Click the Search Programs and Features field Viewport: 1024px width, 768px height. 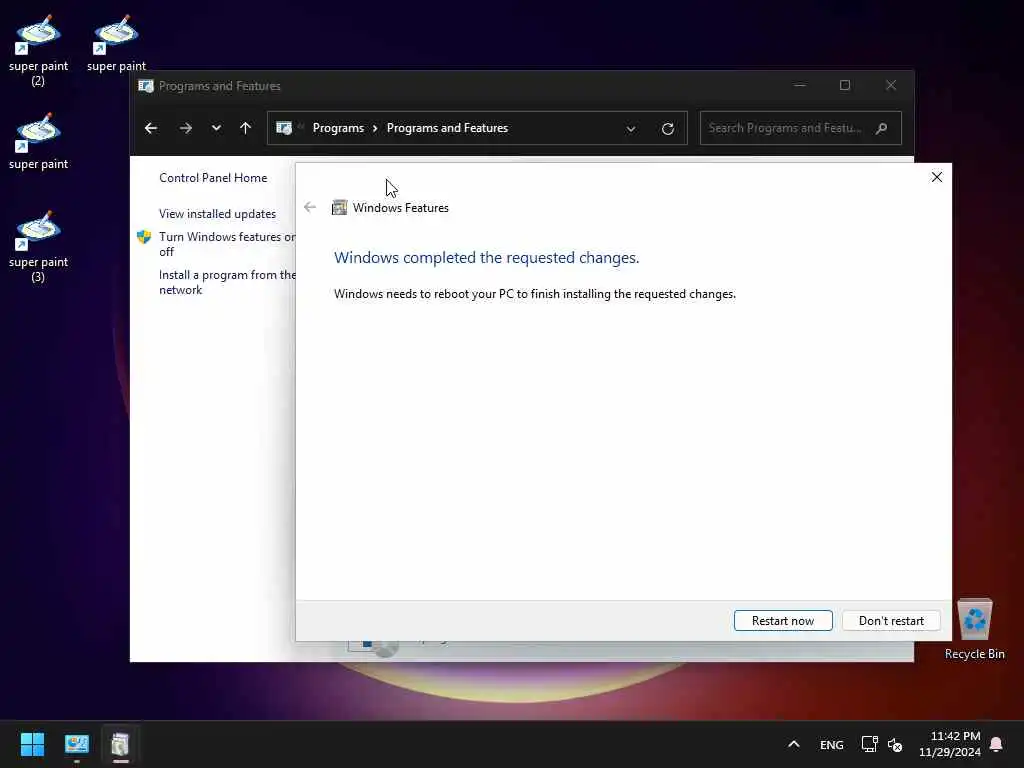point(801,128)
